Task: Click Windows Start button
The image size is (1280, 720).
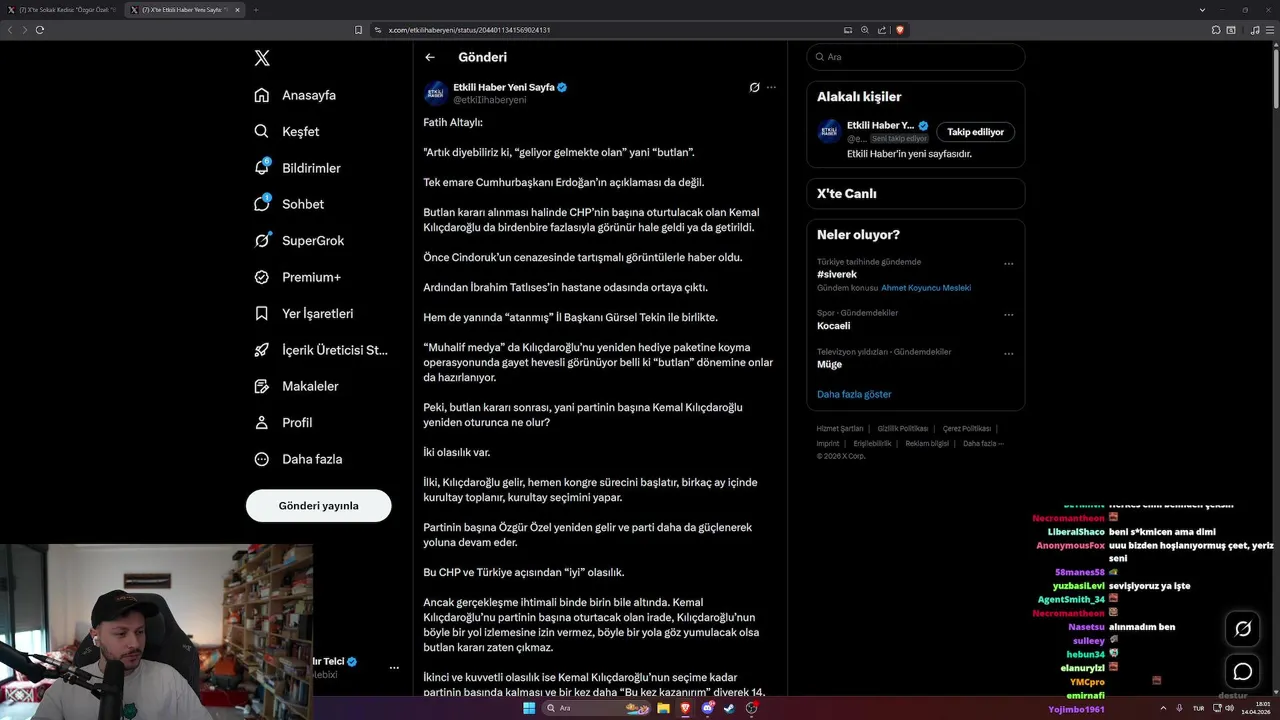Action: [529, 708]
